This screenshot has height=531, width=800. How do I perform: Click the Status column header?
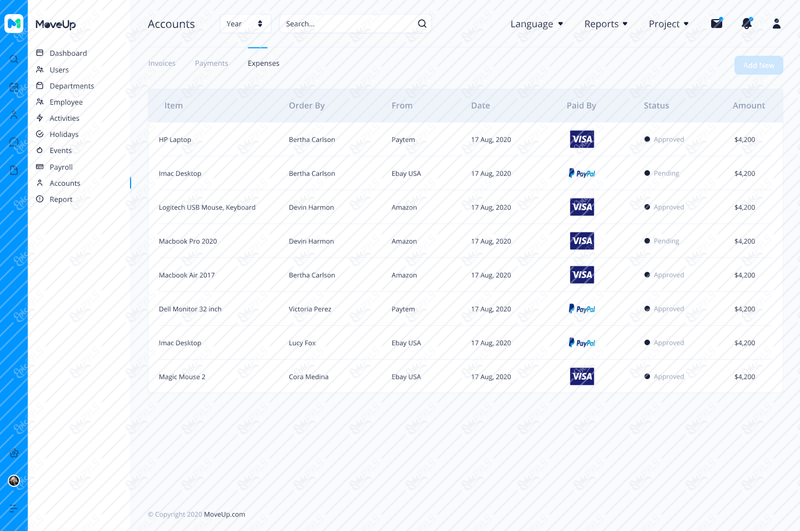[x=656, y=106]
